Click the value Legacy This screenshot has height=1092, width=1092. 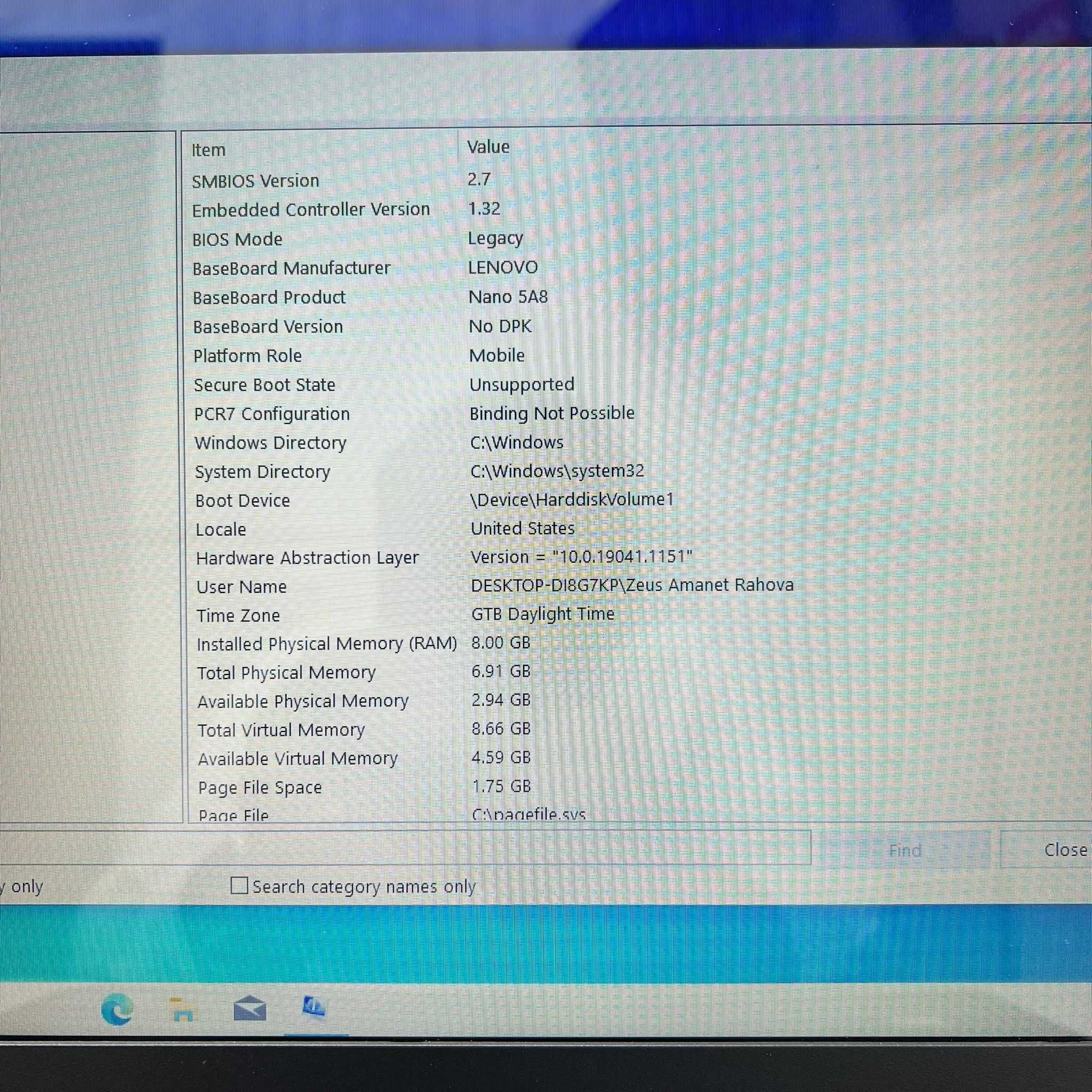pos(496,238)
